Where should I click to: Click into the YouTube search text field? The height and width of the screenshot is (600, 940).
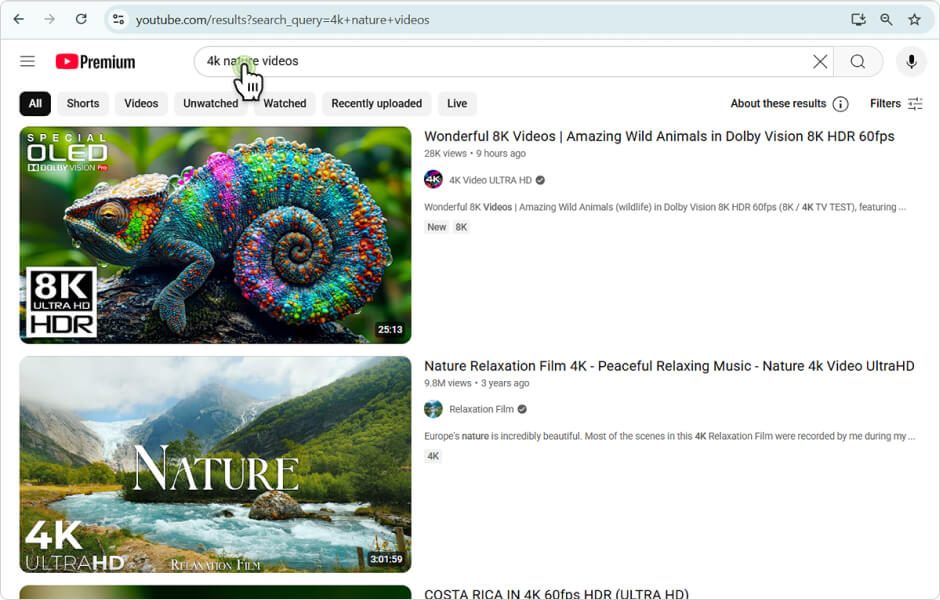500,62
